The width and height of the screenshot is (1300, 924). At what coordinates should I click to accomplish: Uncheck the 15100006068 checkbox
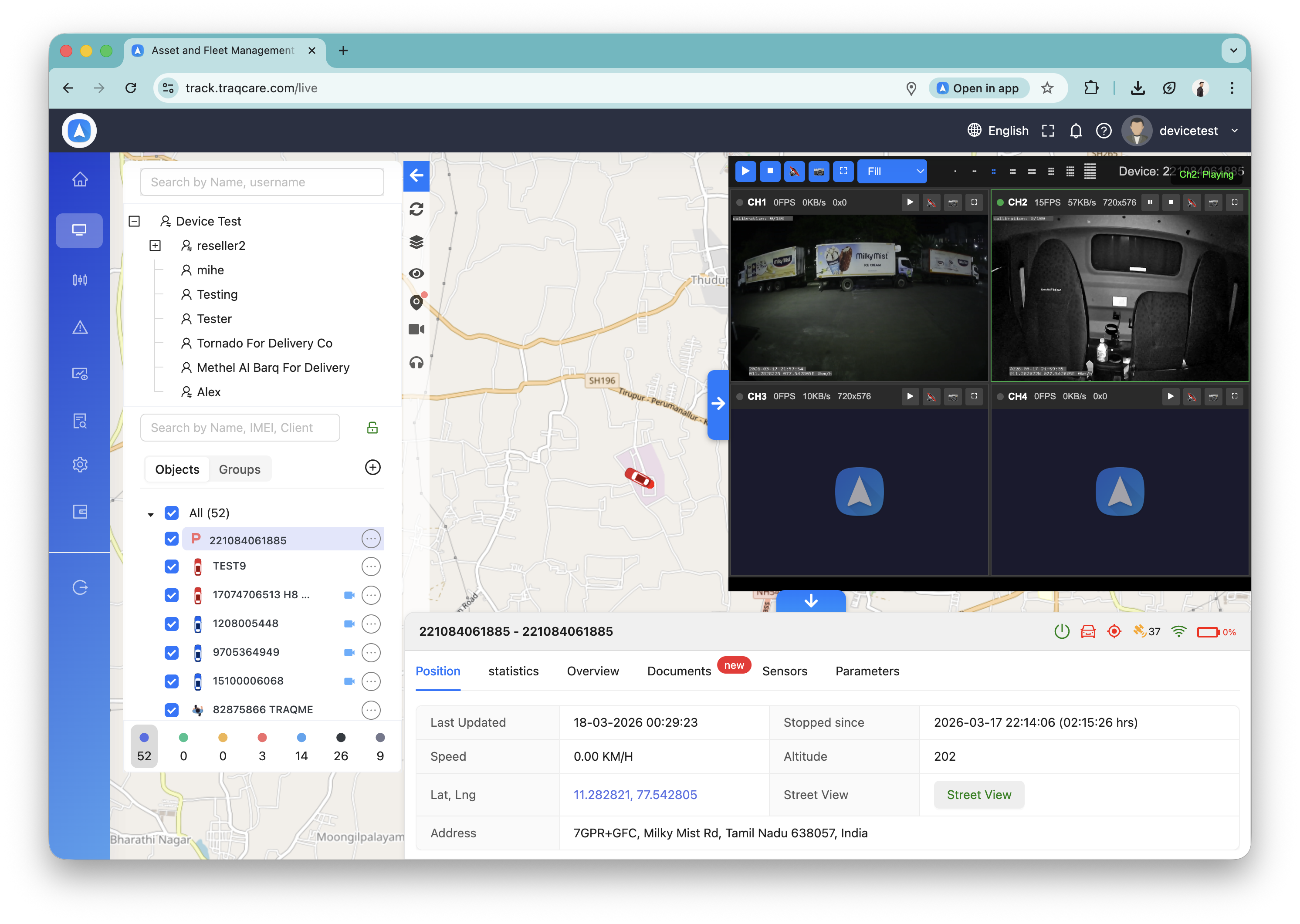pos(171,681)
